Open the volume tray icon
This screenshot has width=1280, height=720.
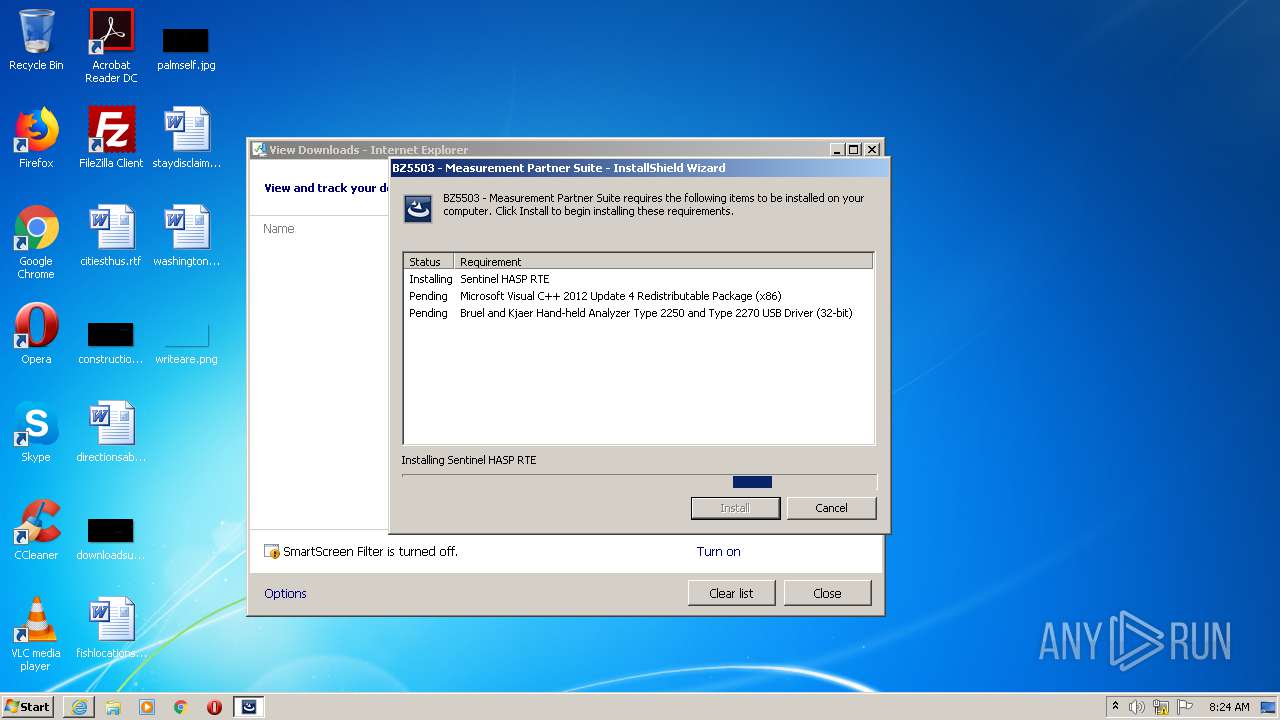coord(1137,707)
